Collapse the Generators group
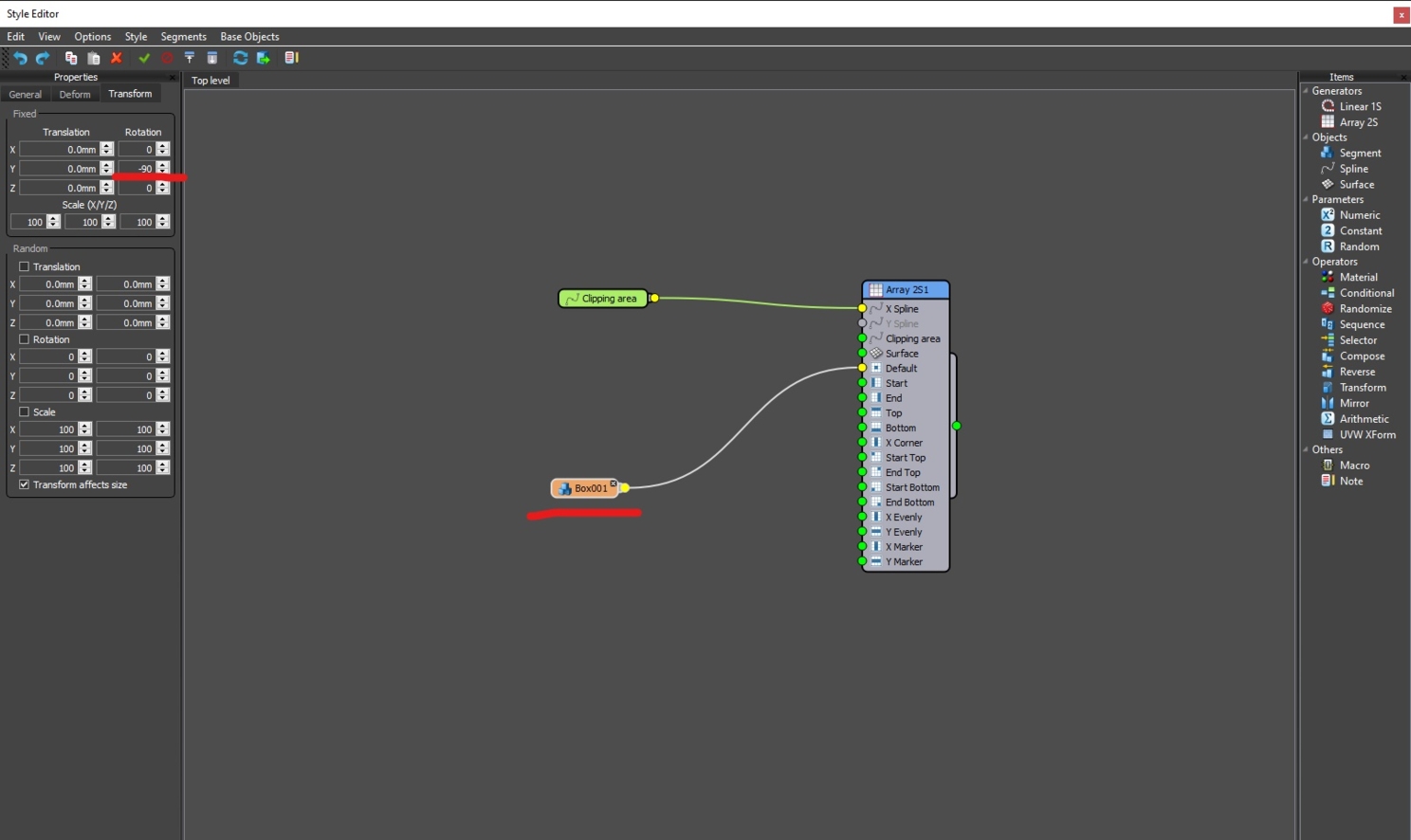This screenshot has height=840, width=1411. pos(1306,91)
